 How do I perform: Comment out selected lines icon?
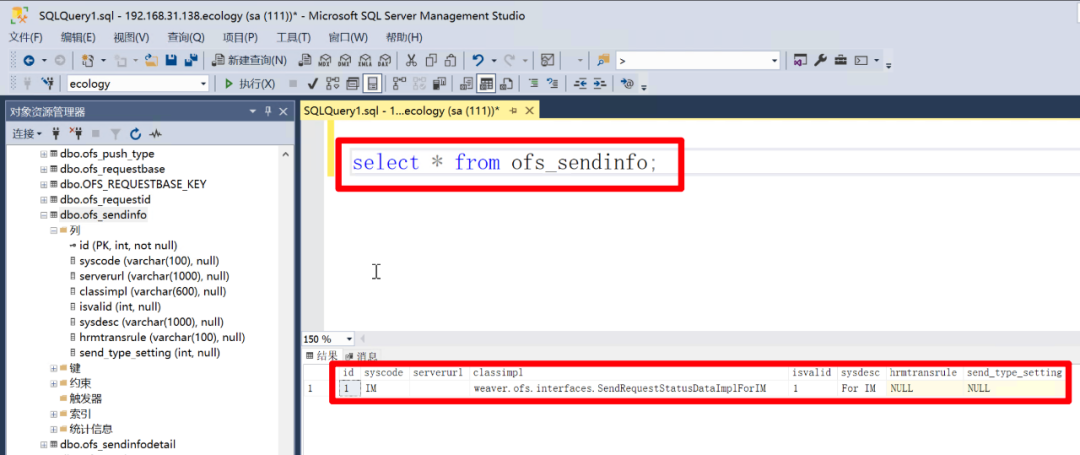click(x=534, y=83)
